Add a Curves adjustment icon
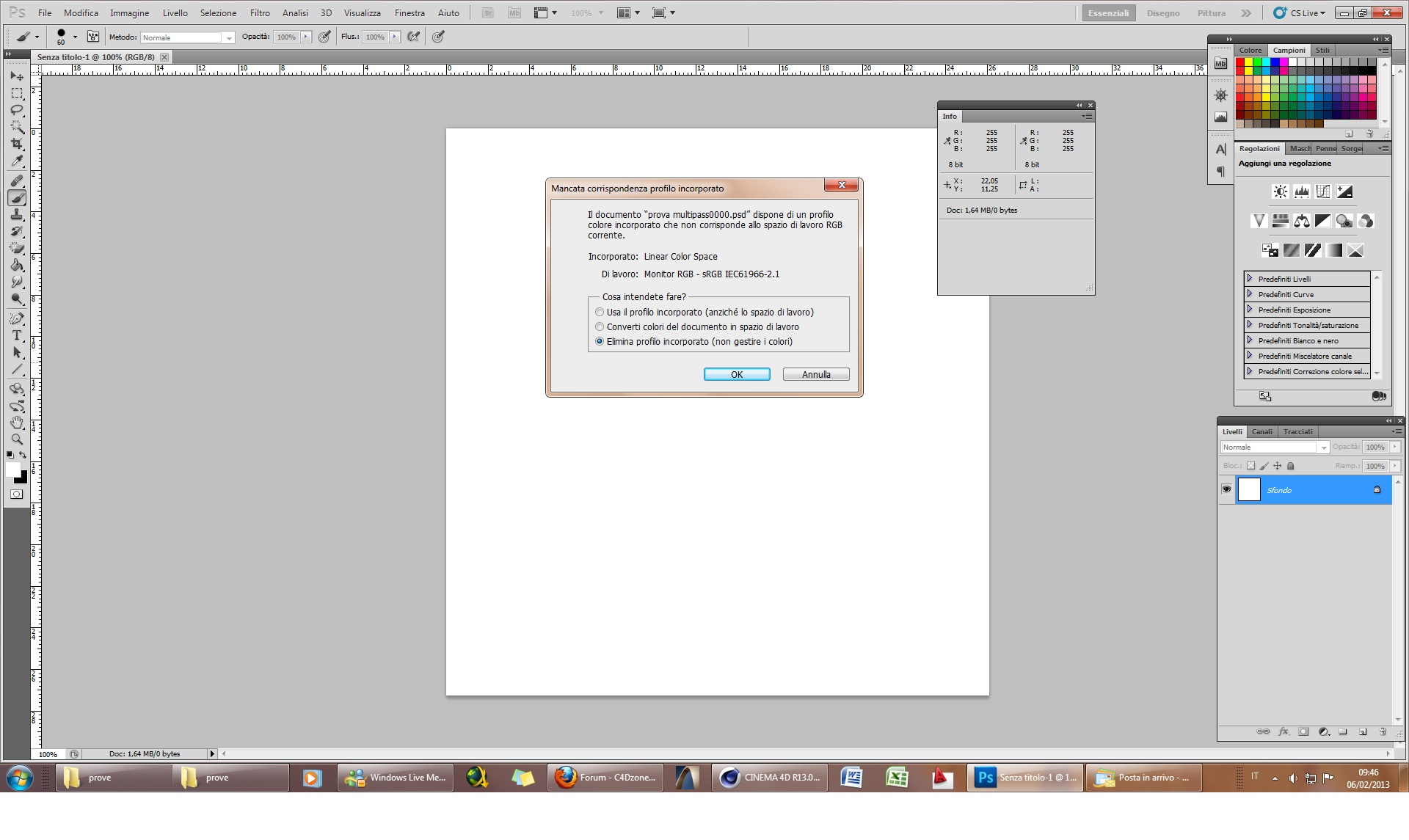 tap(1322, 191)
